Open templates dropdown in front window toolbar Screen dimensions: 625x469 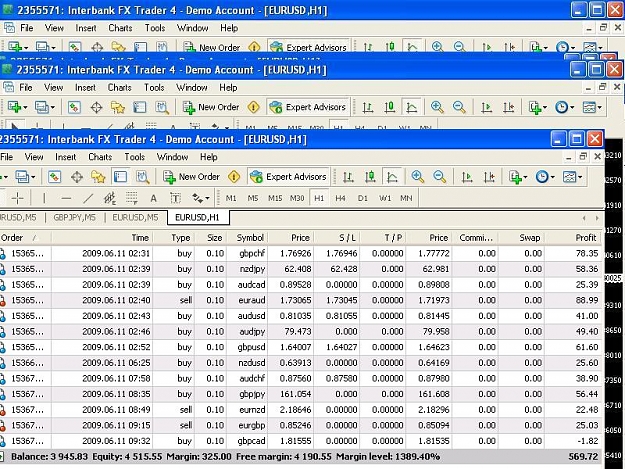[572, 177]
